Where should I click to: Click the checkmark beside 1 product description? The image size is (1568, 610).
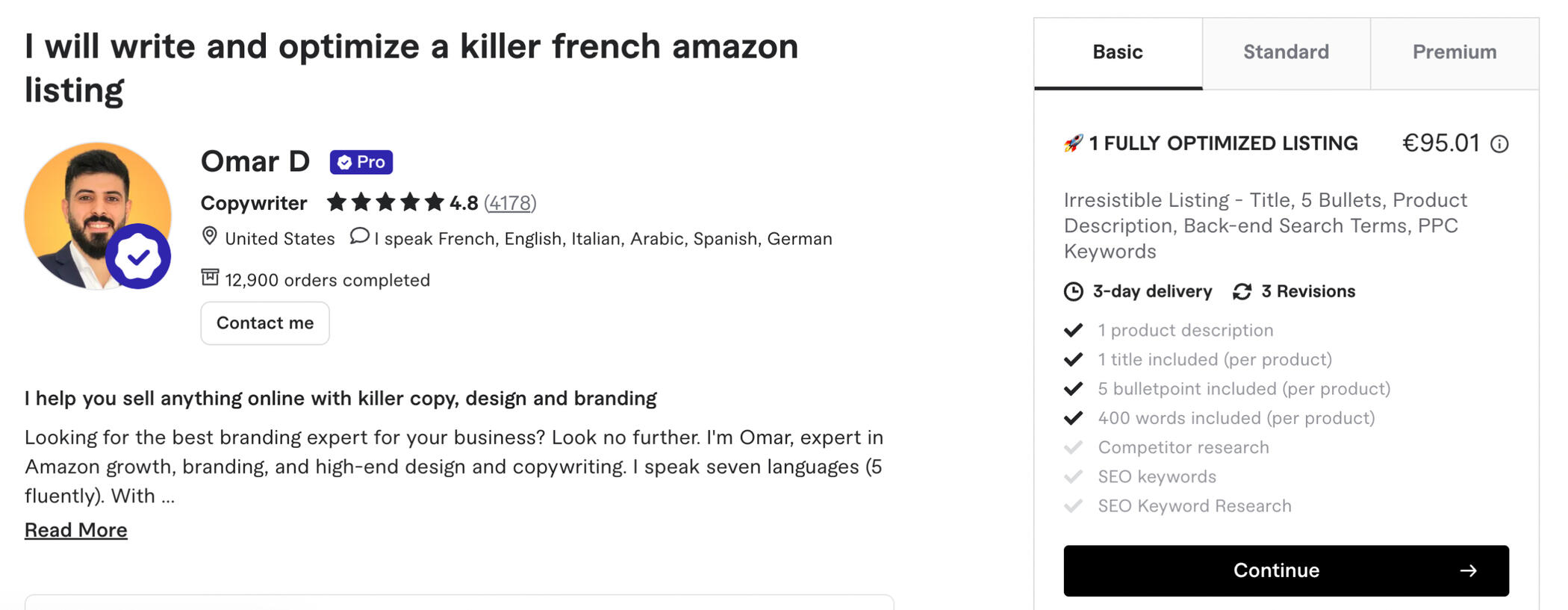pyautogui.click(x=1073, y=330)
